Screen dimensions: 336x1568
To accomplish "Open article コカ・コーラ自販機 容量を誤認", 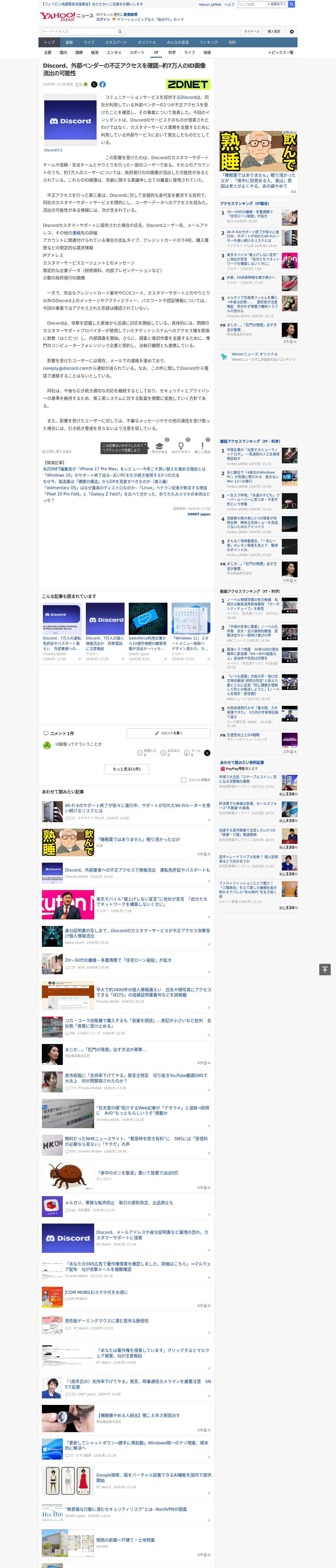I will 138,1023.
